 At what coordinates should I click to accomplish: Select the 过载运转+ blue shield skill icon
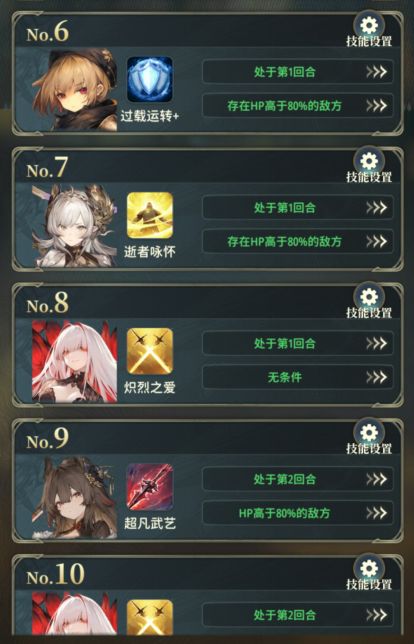[x=150, y=79]
